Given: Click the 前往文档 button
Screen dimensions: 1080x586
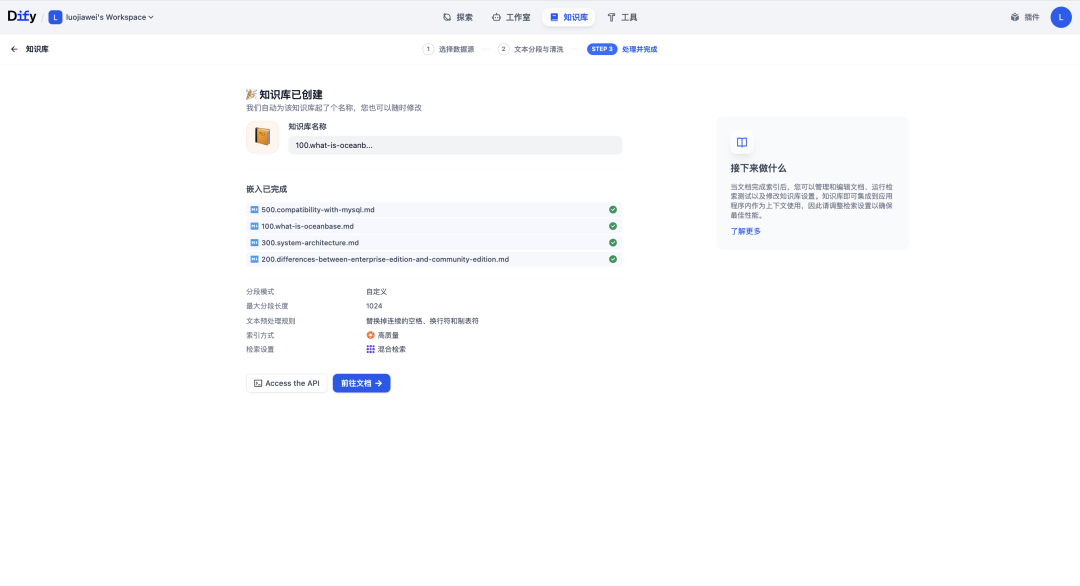Looking at the screenshot, I should pos(360,383).
